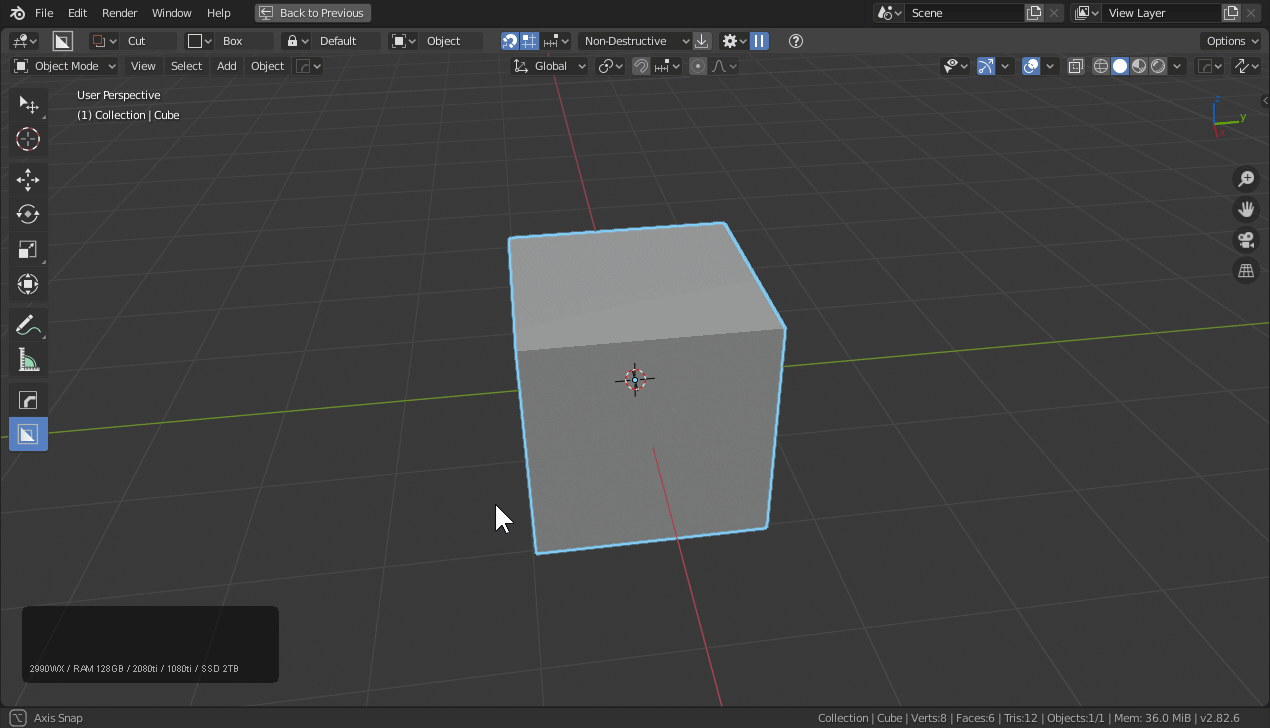This screenshot has height=728, width=1270.
Task: Click the zoom magnifier viewport icon
Action: pos(1246,179)
